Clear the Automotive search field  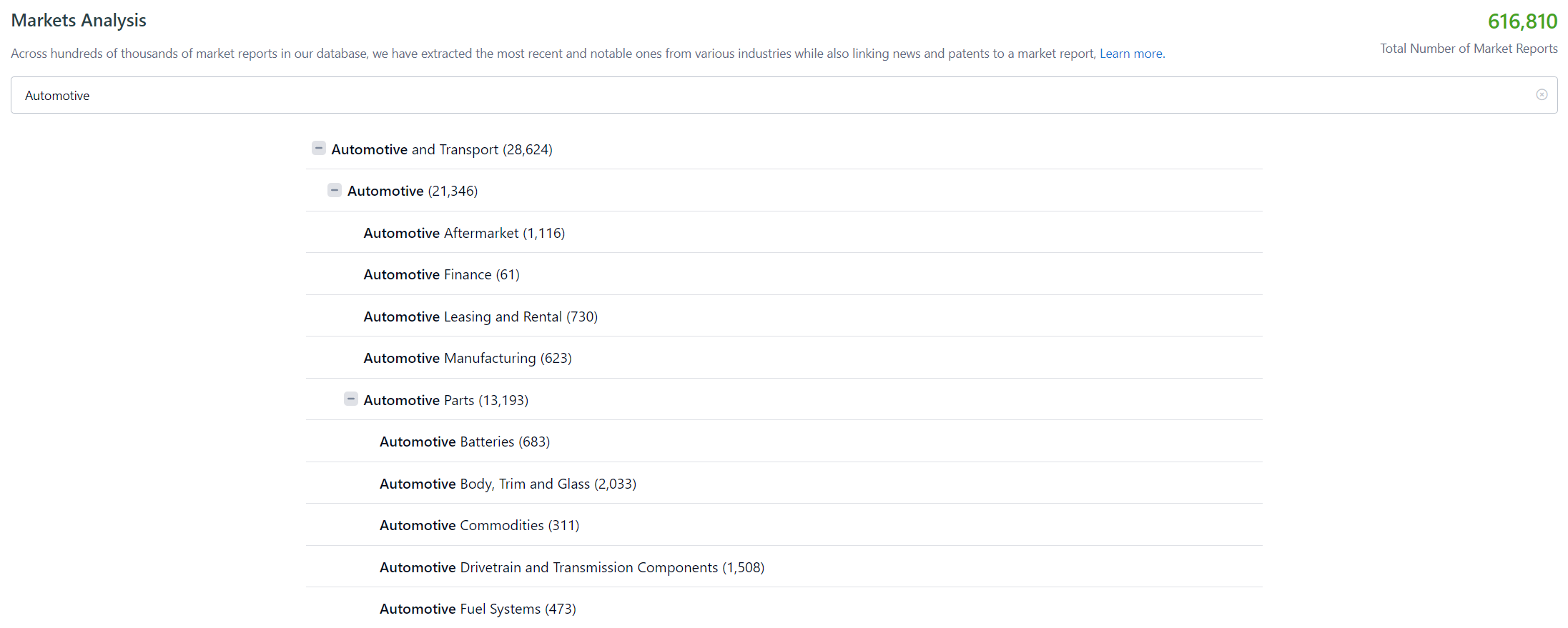pos(1542,95)
